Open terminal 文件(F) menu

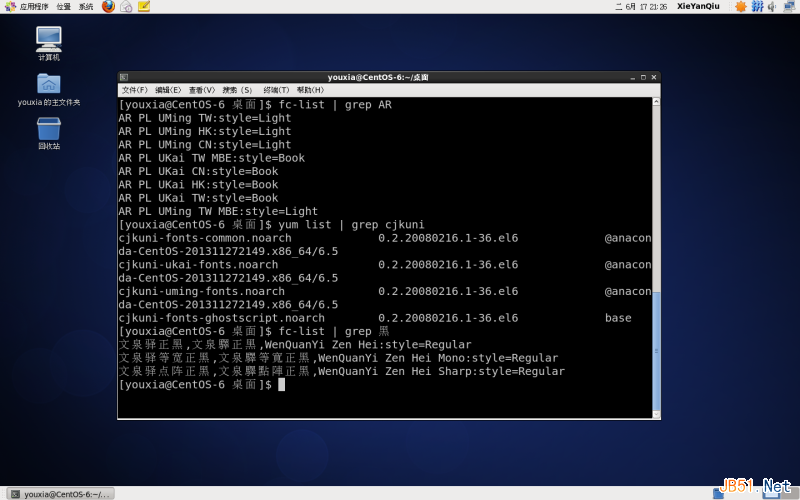coord(134,90)
